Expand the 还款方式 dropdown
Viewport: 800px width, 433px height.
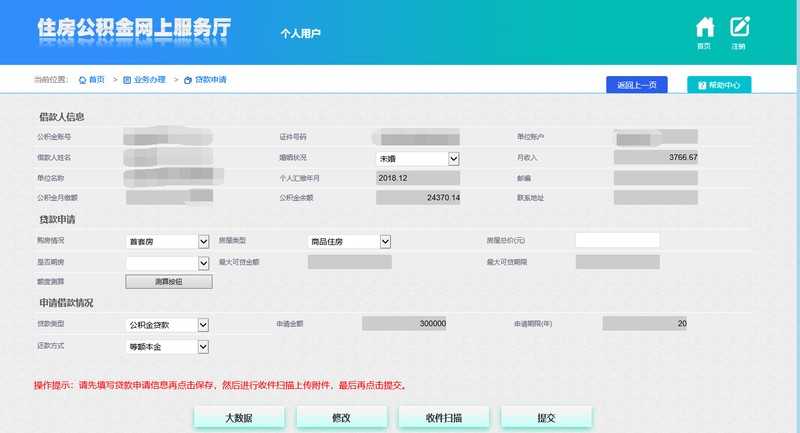tap(167, 346)
